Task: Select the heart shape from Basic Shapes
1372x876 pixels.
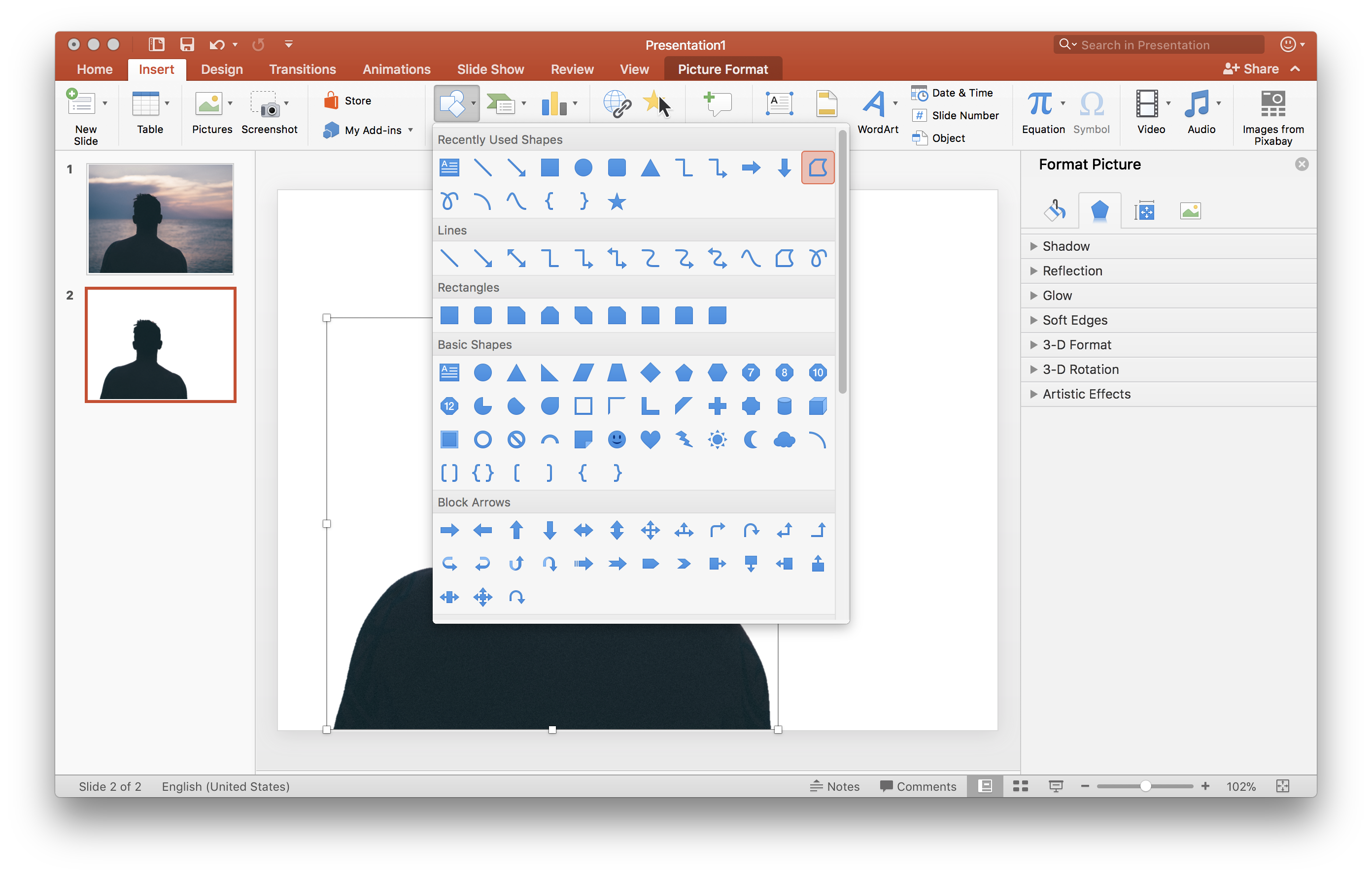Action: point(650,439)
